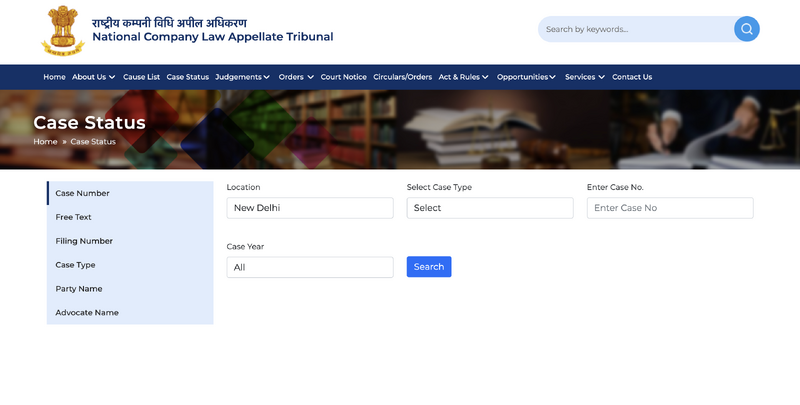Screen dimensions: 800x405
Task: Open the Case Year dropdown
Action: pyautogui.click(x=309, y=267)
